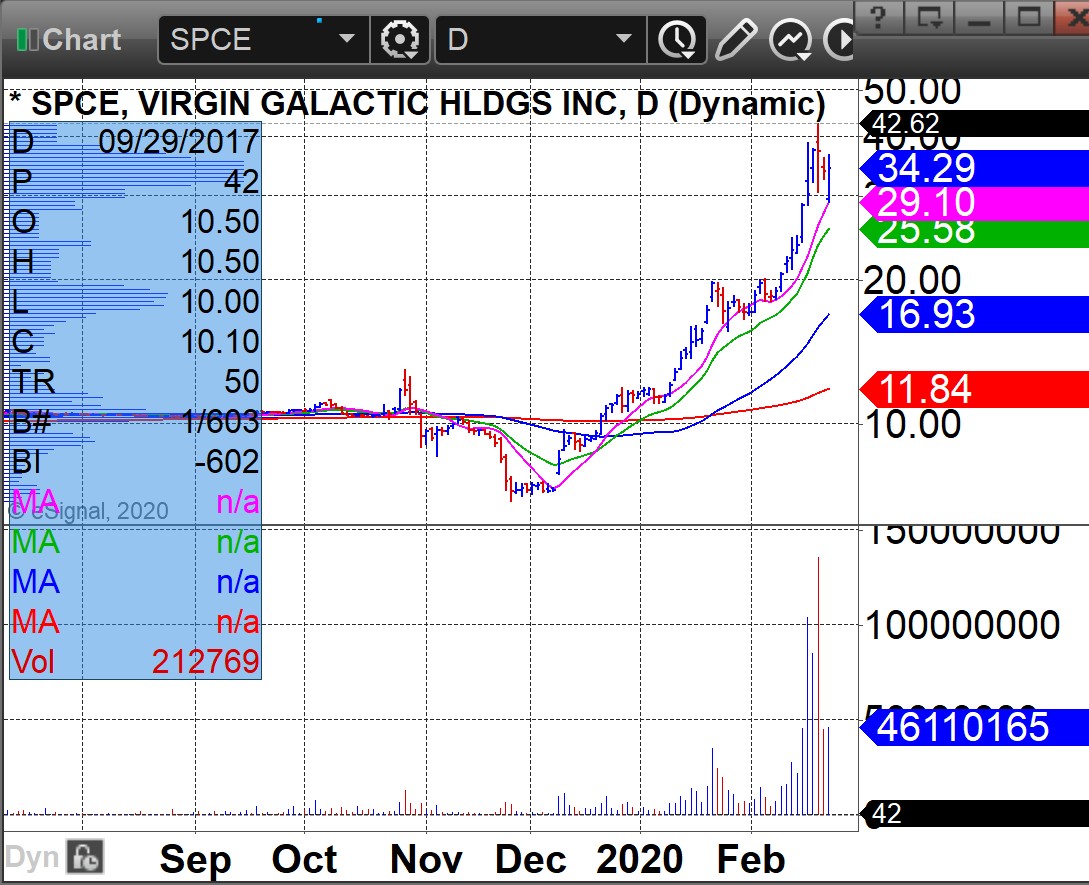Click the 20.00 price axis label
1089x885 pixels.
click(x=912, y=280)
